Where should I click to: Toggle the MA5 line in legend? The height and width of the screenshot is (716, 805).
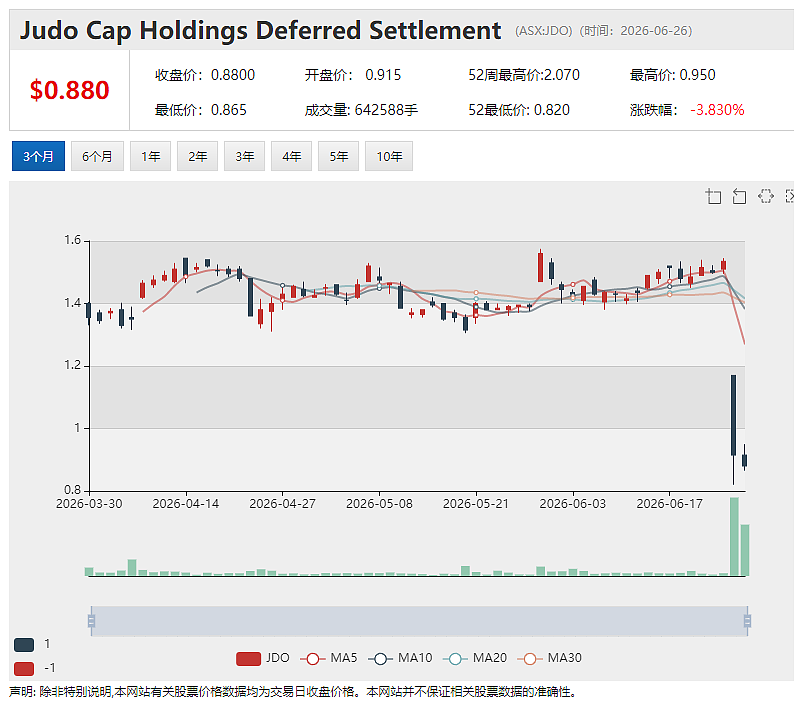[x=329, y=659]
